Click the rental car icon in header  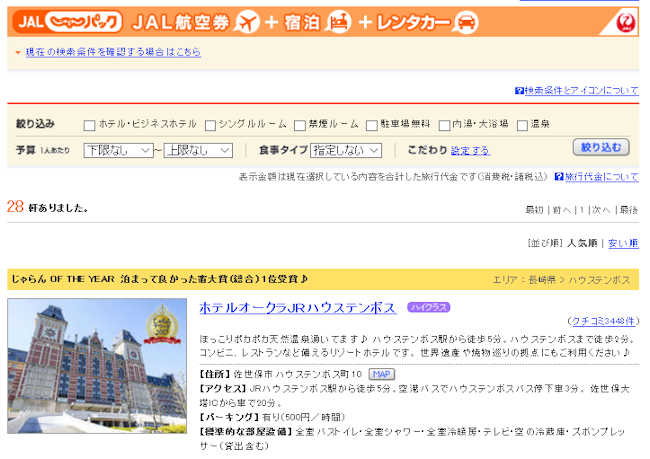466,22
